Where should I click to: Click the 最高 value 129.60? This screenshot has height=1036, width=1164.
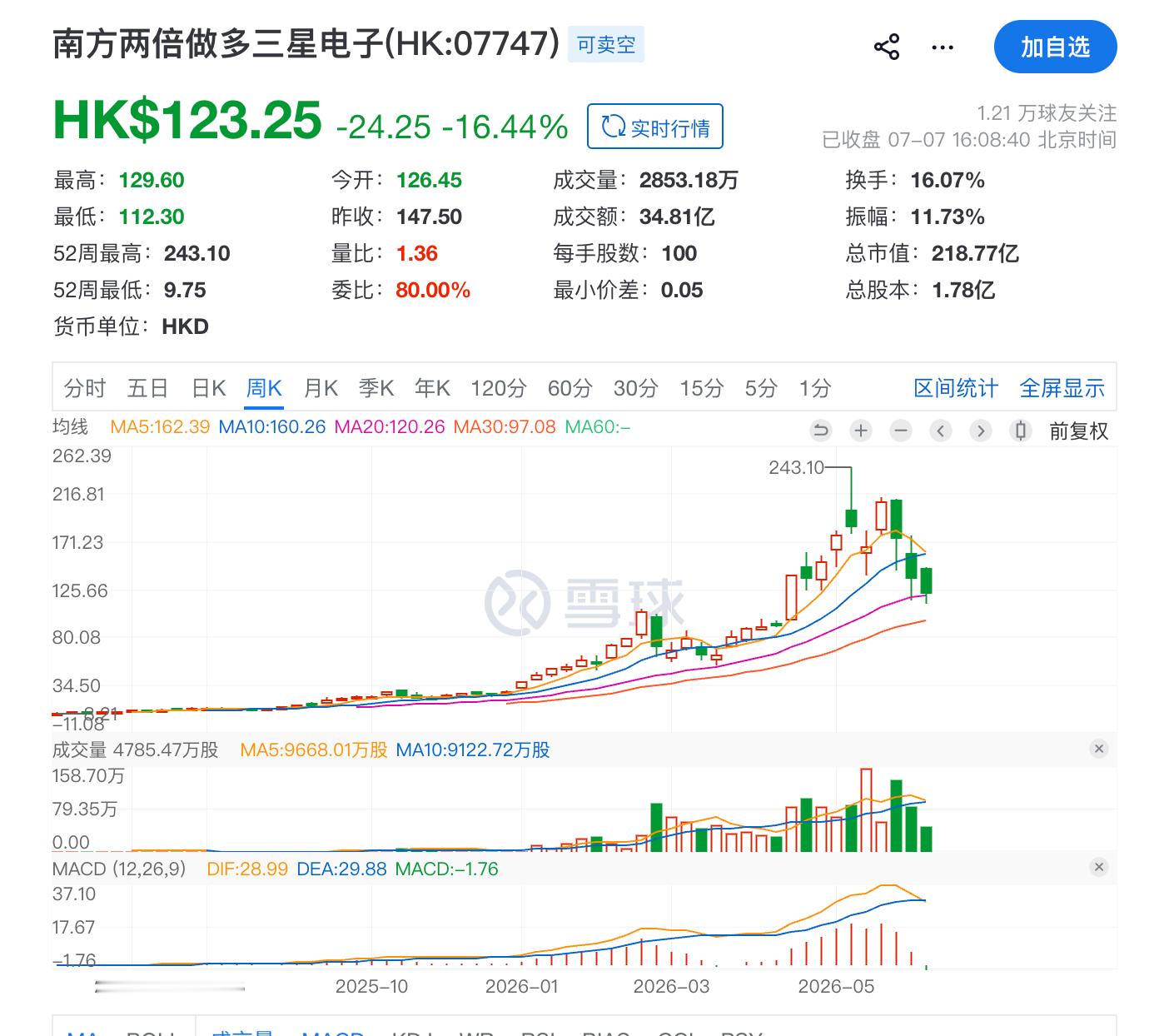152,180
